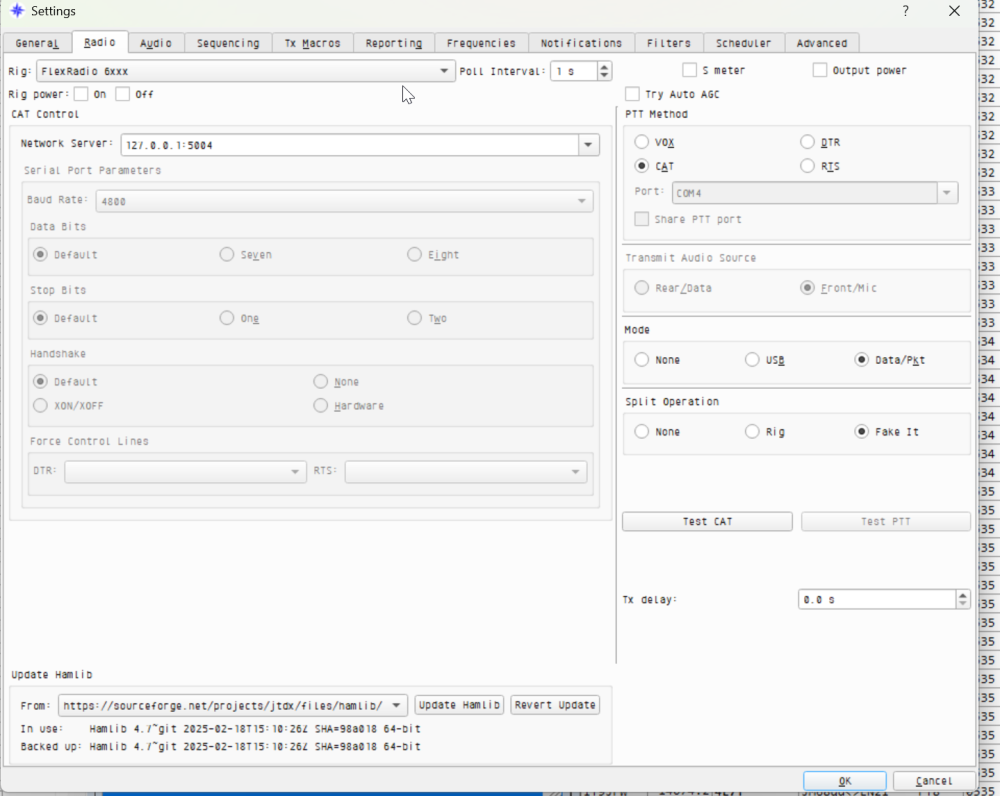Click the Settings window app icon
1000x796 pixels.
point(17,11)
